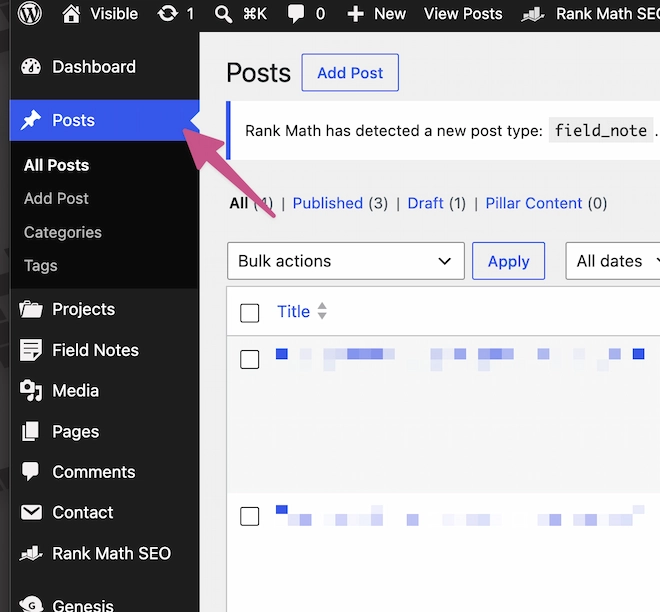Click View Posts in admin bar
Viewport: 660px width, 612px height.
[463, 14]
